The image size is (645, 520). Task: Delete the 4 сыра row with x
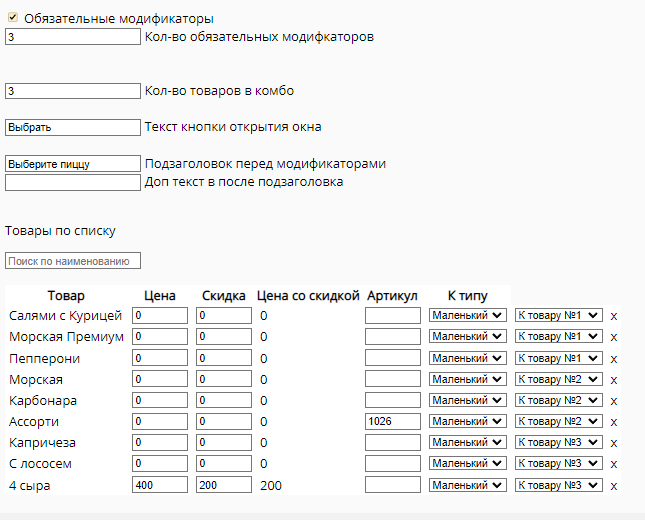(614, 486)
